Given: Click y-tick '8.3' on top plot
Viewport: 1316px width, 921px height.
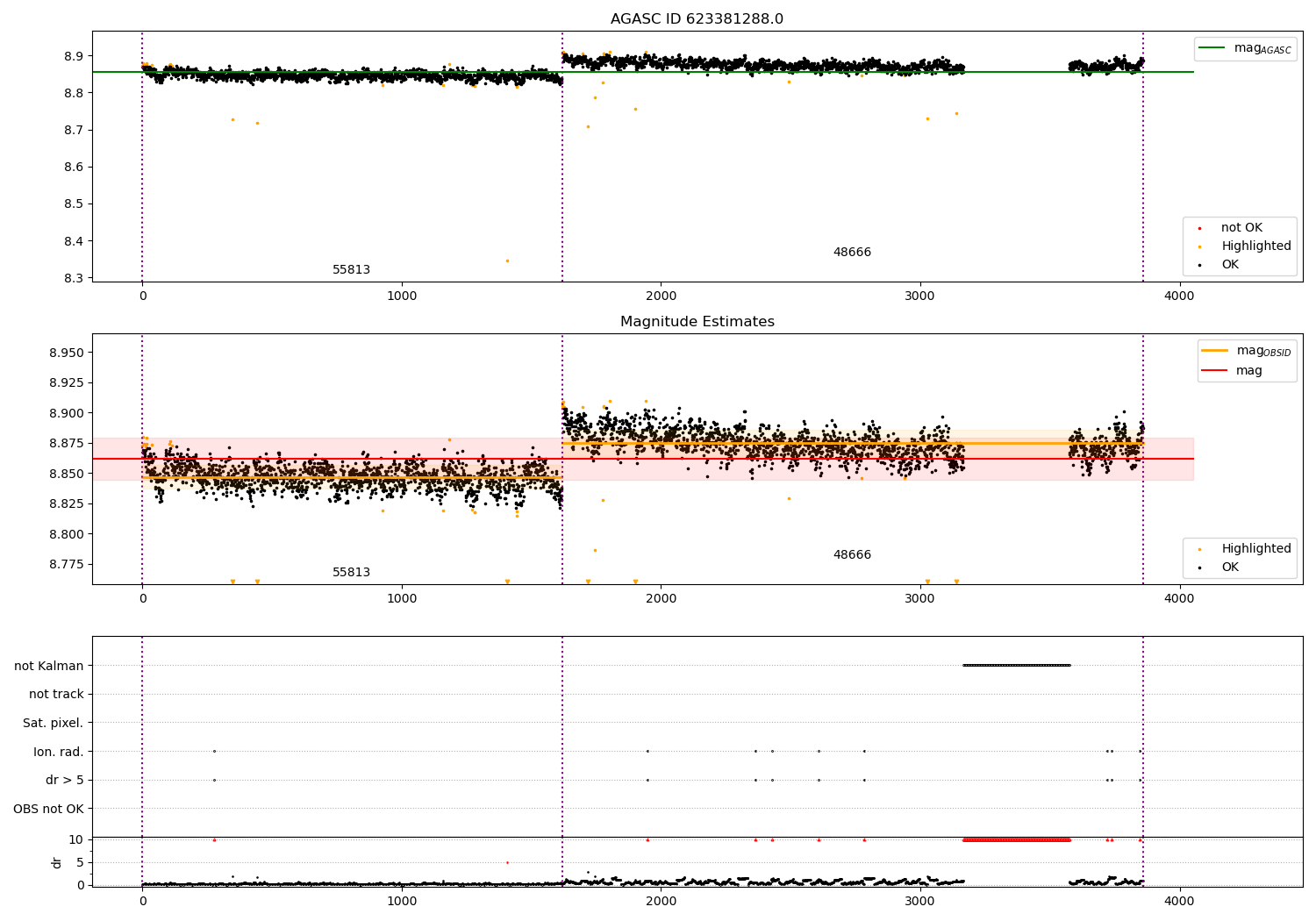Looking at the screenshot, I should (74, 279).
